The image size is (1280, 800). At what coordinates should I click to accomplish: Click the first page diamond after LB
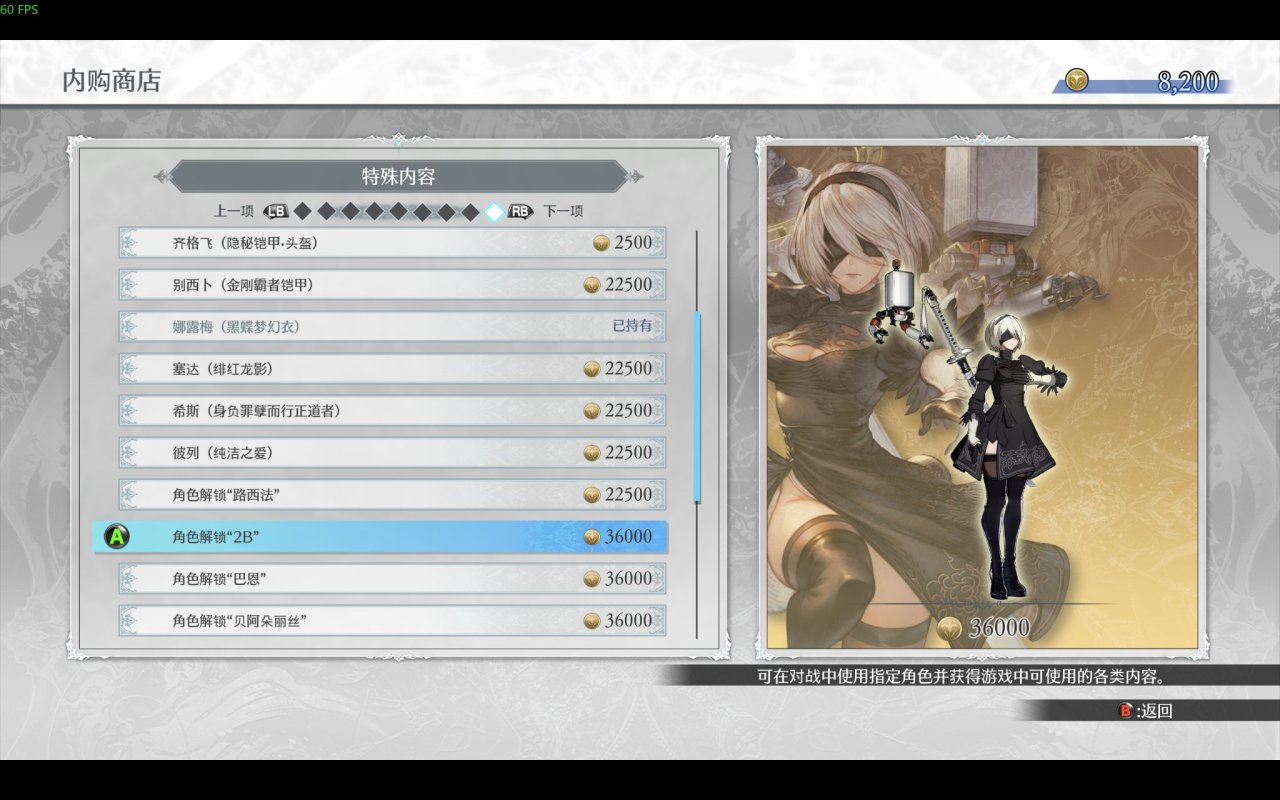coord(302,211)
